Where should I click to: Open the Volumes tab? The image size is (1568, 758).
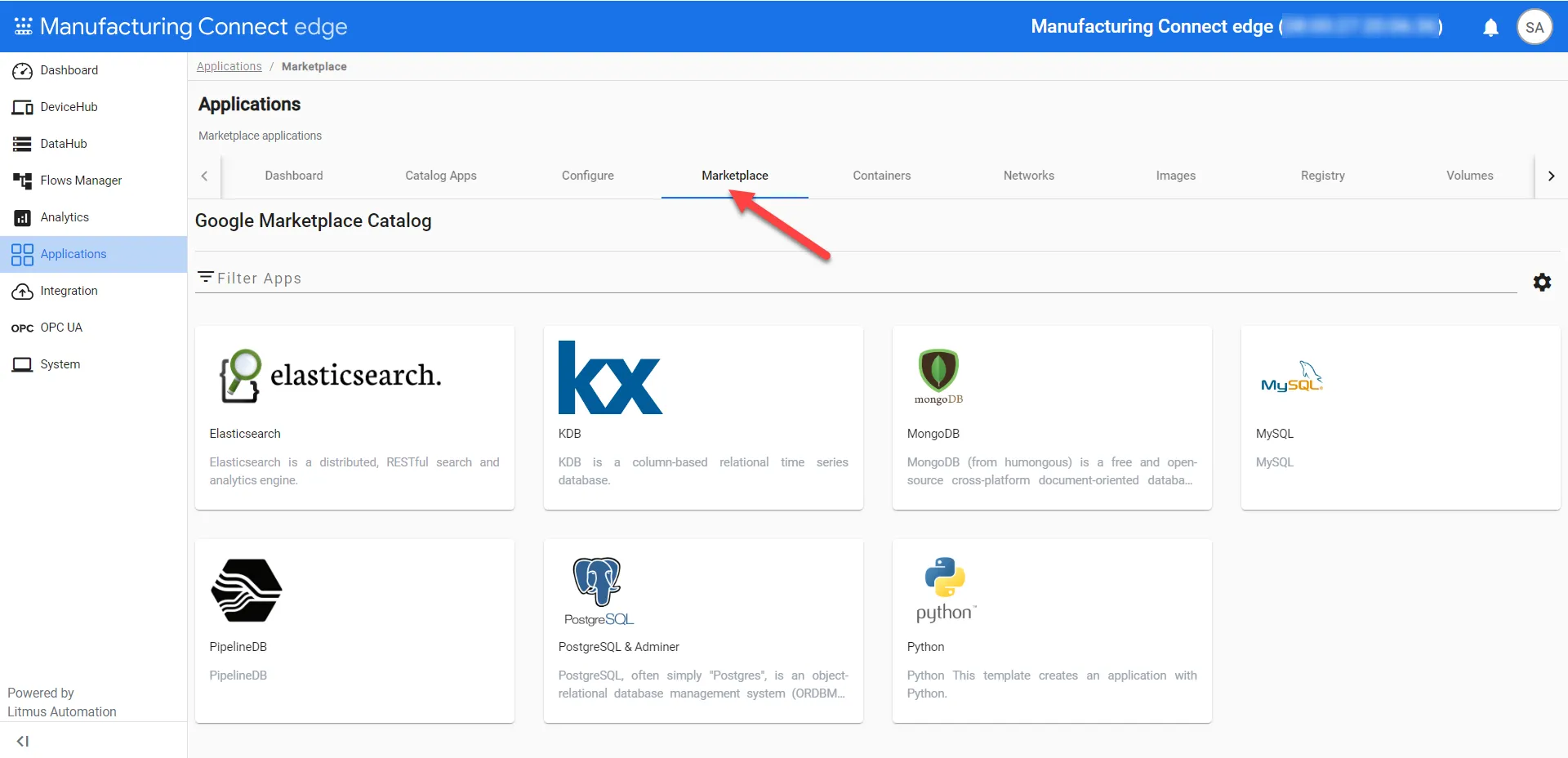(x=1470, y=176)
